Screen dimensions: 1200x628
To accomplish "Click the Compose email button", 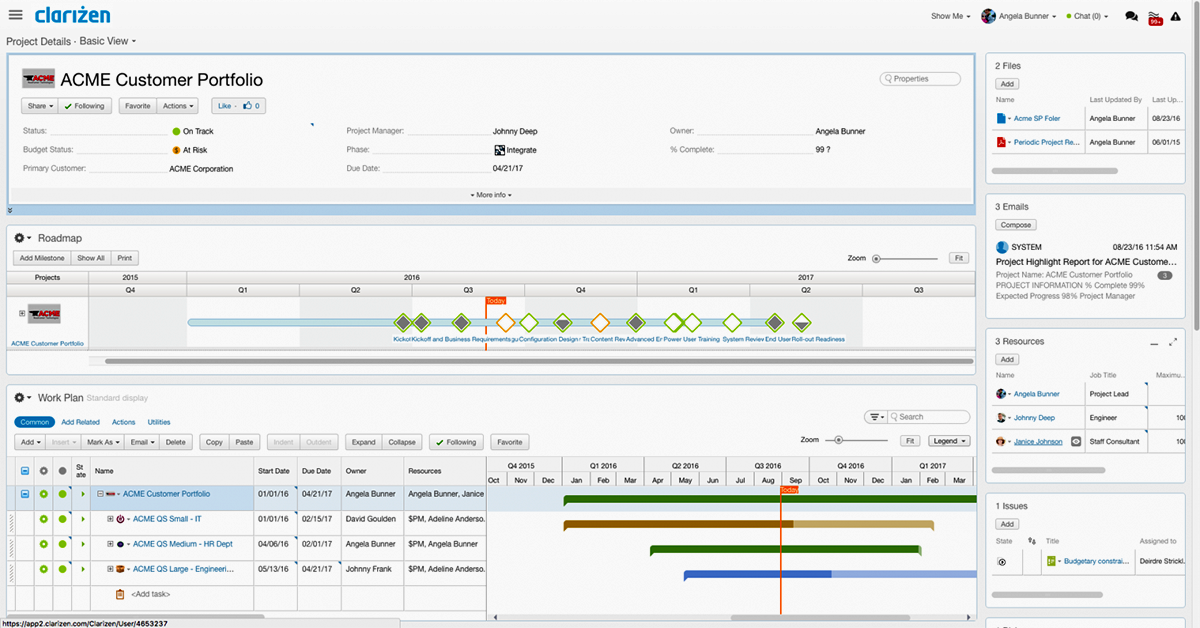I will [1016, 225].
